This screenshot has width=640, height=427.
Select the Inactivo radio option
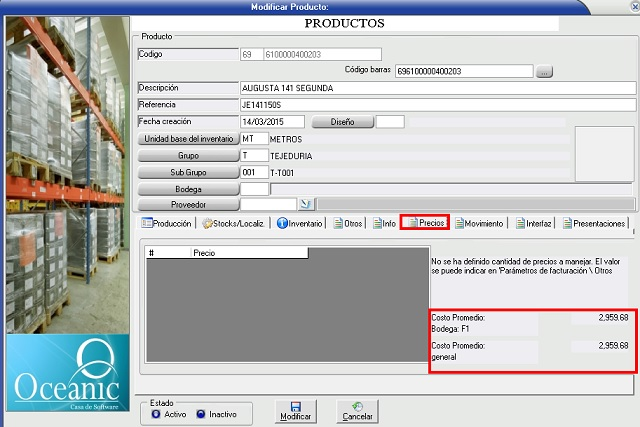(x=201, y=412)
